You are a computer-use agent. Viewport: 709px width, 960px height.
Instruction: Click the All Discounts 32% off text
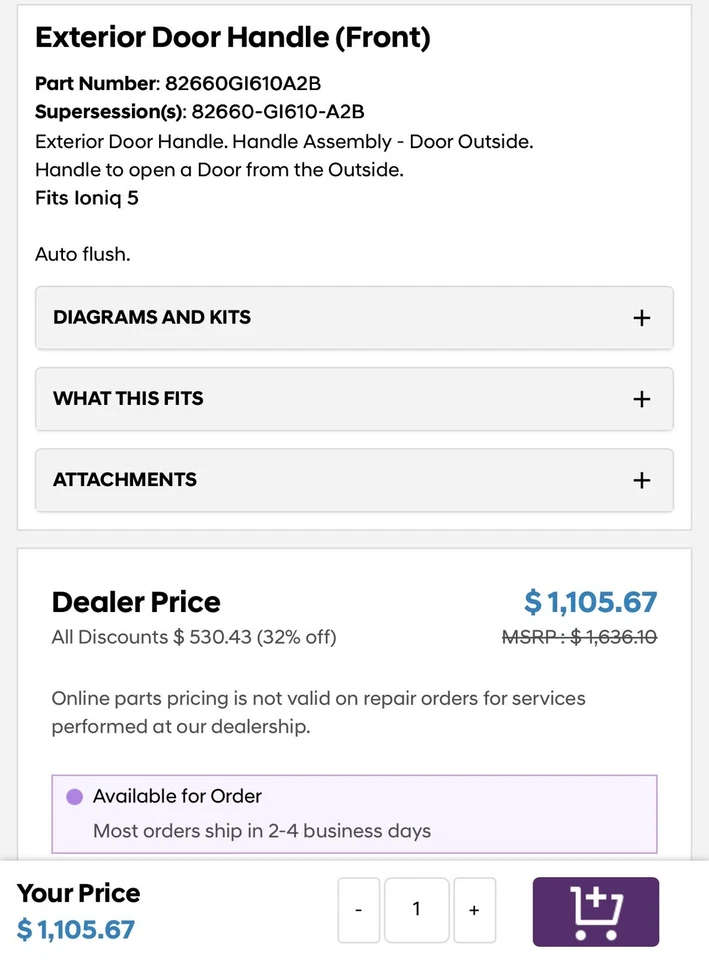click(194, 637)
